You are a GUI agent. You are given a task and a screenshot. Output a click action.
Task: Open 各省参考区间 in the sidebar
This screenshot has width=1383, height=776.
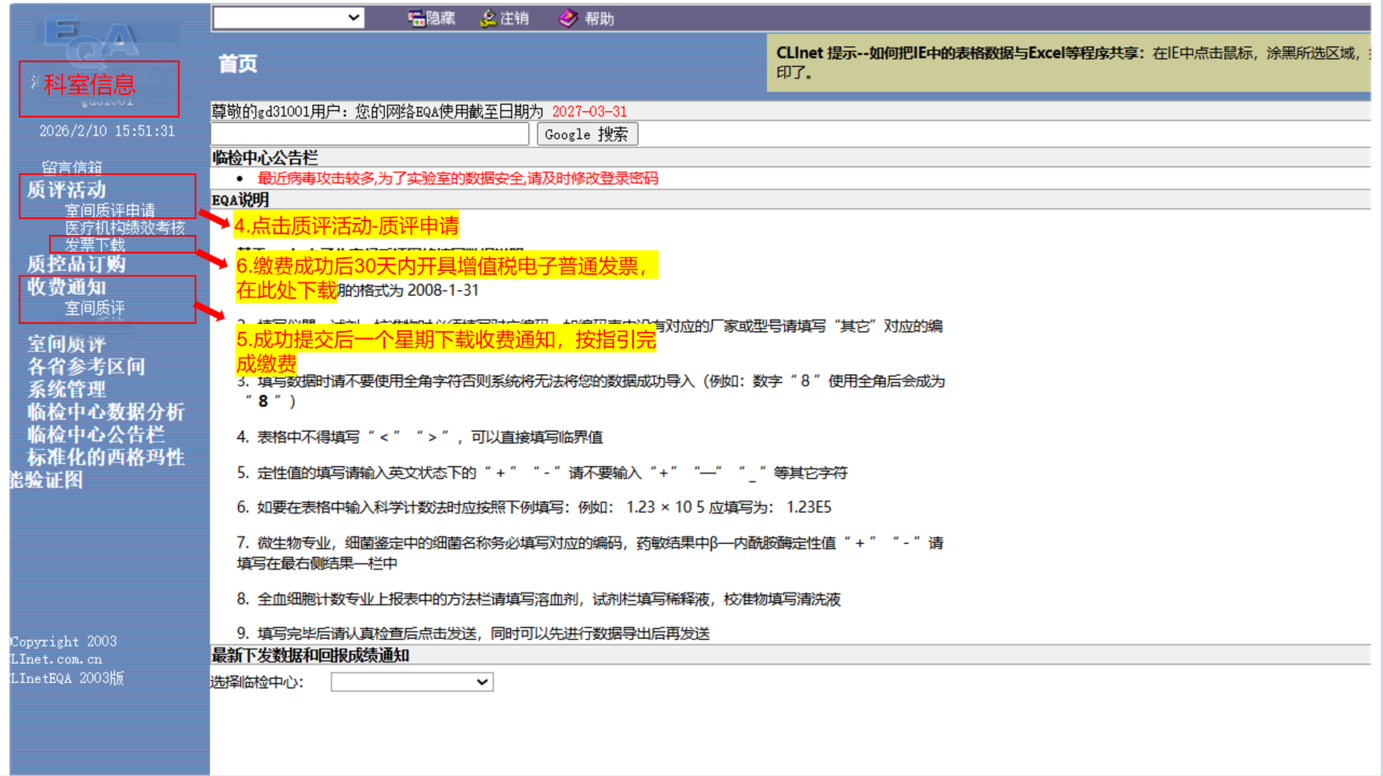click(86, 367)
